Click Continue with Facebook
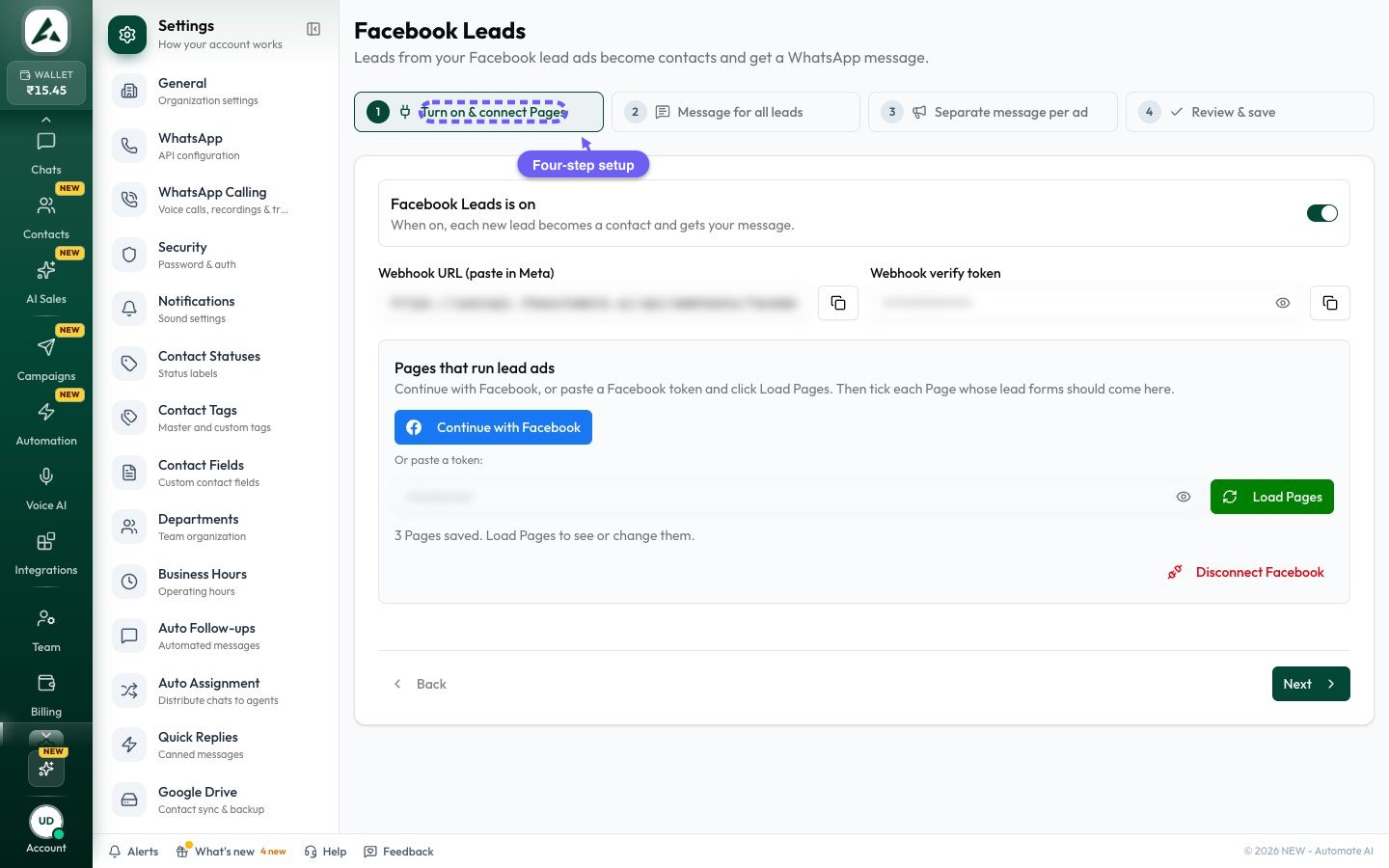Screen dimensions: 1389x868 (x=493, y=427)
